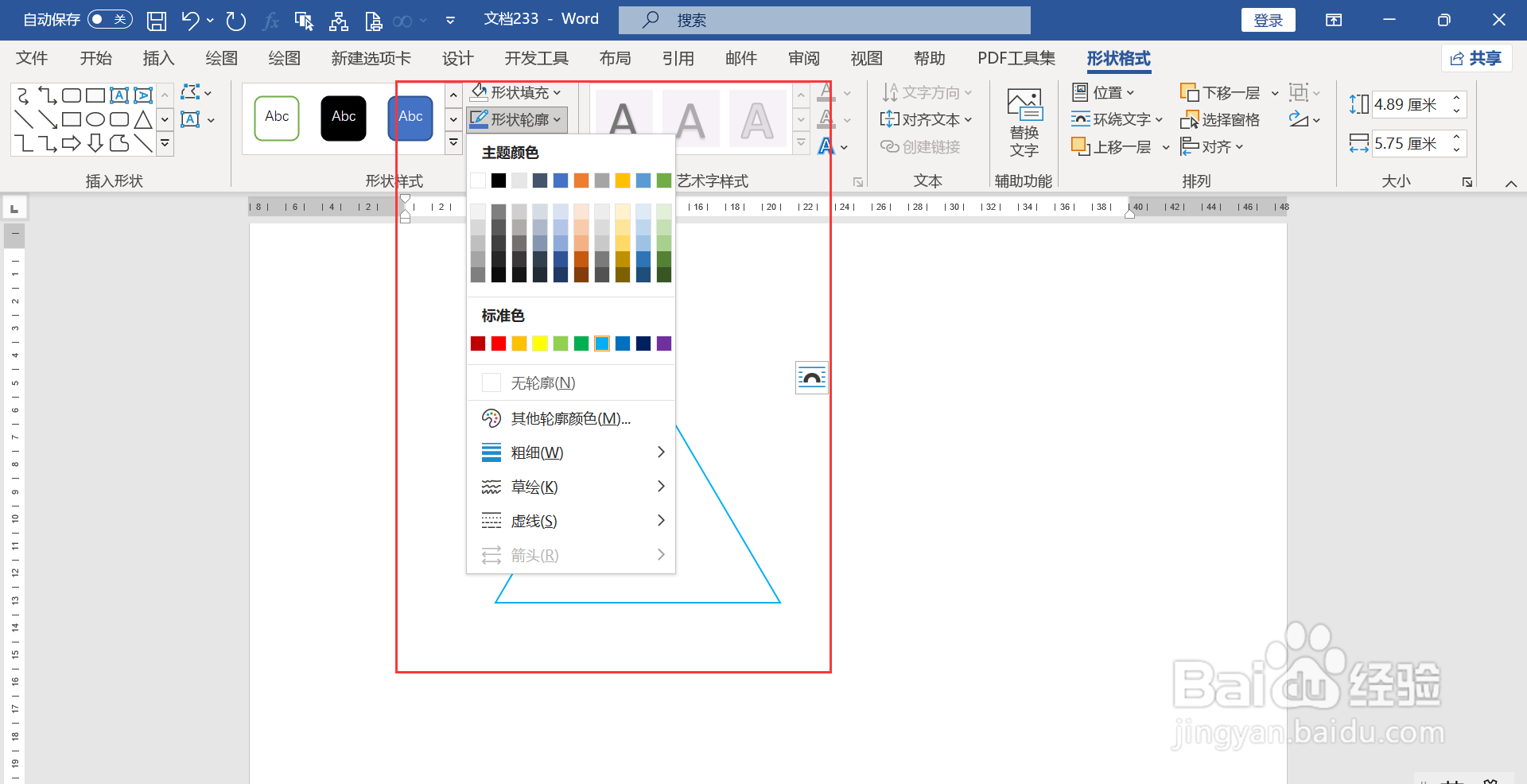This screenshot has width=1527, height=784.
Task: Click the Save icon in title bar
Action: [157, 21]
